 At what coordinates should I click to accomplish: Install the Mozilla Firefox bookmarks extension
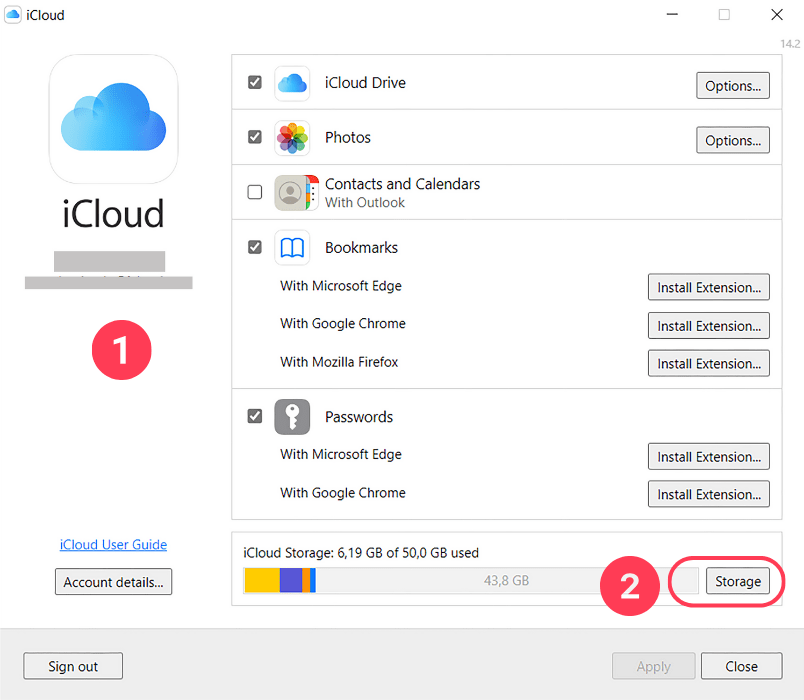[x=708, y=362]
